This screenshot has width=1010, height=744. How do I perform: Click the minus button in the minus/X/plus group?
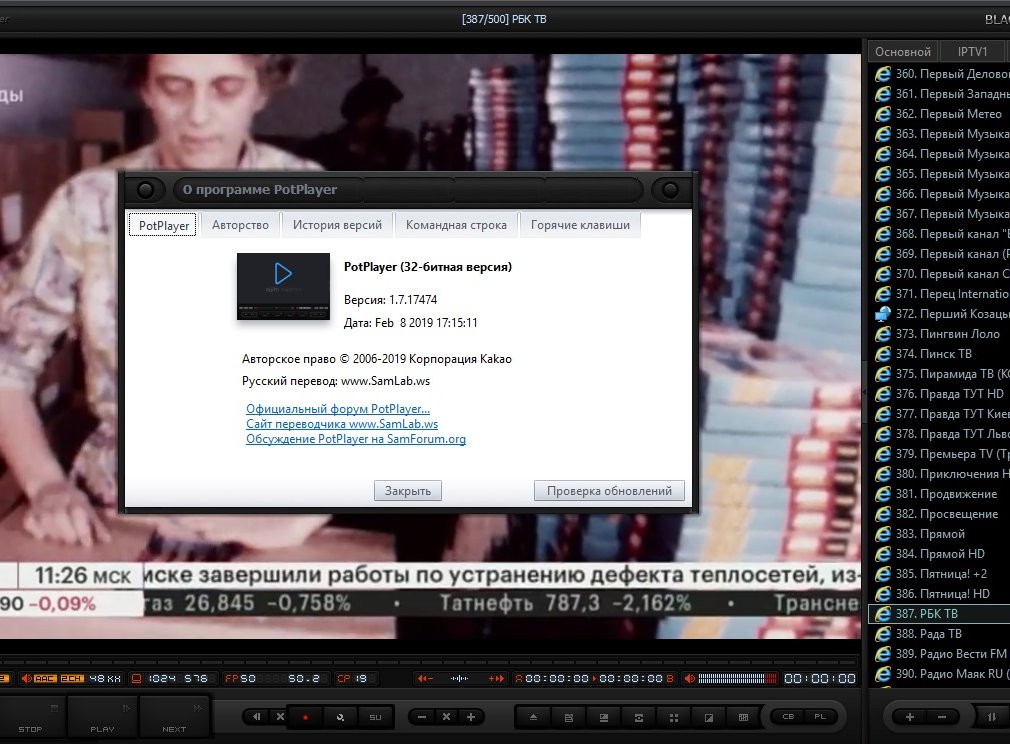422,717
